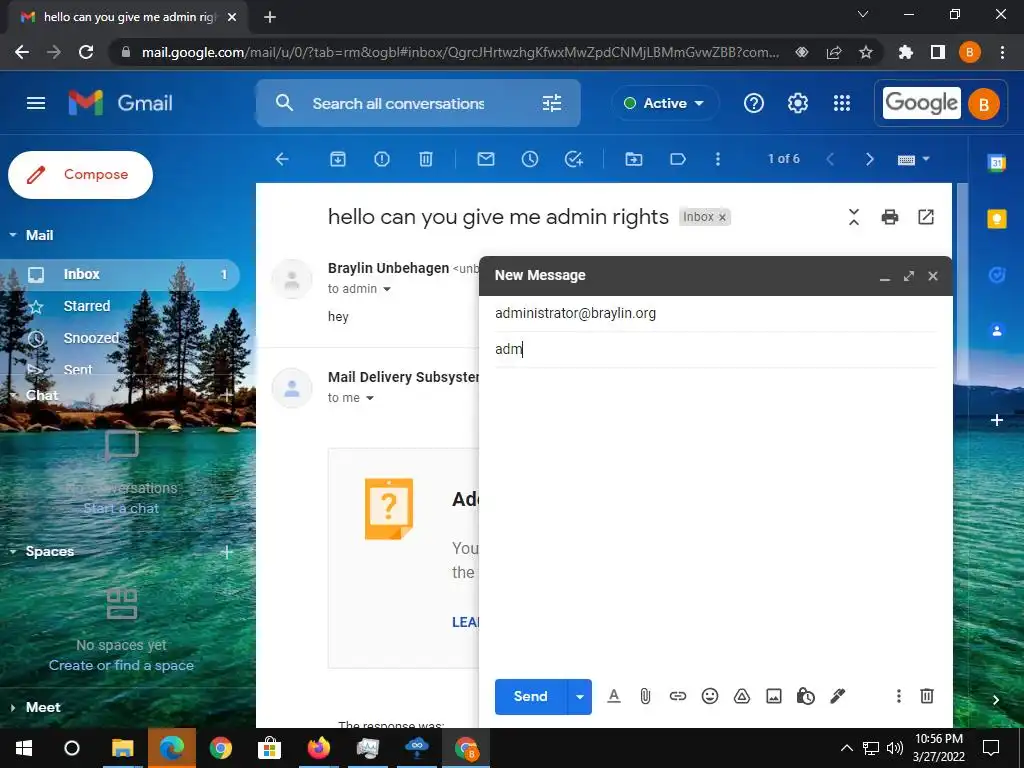Toggle formatting options in compose
Image resolution: width=1024 pixels, height=768 pixels.
613,696
